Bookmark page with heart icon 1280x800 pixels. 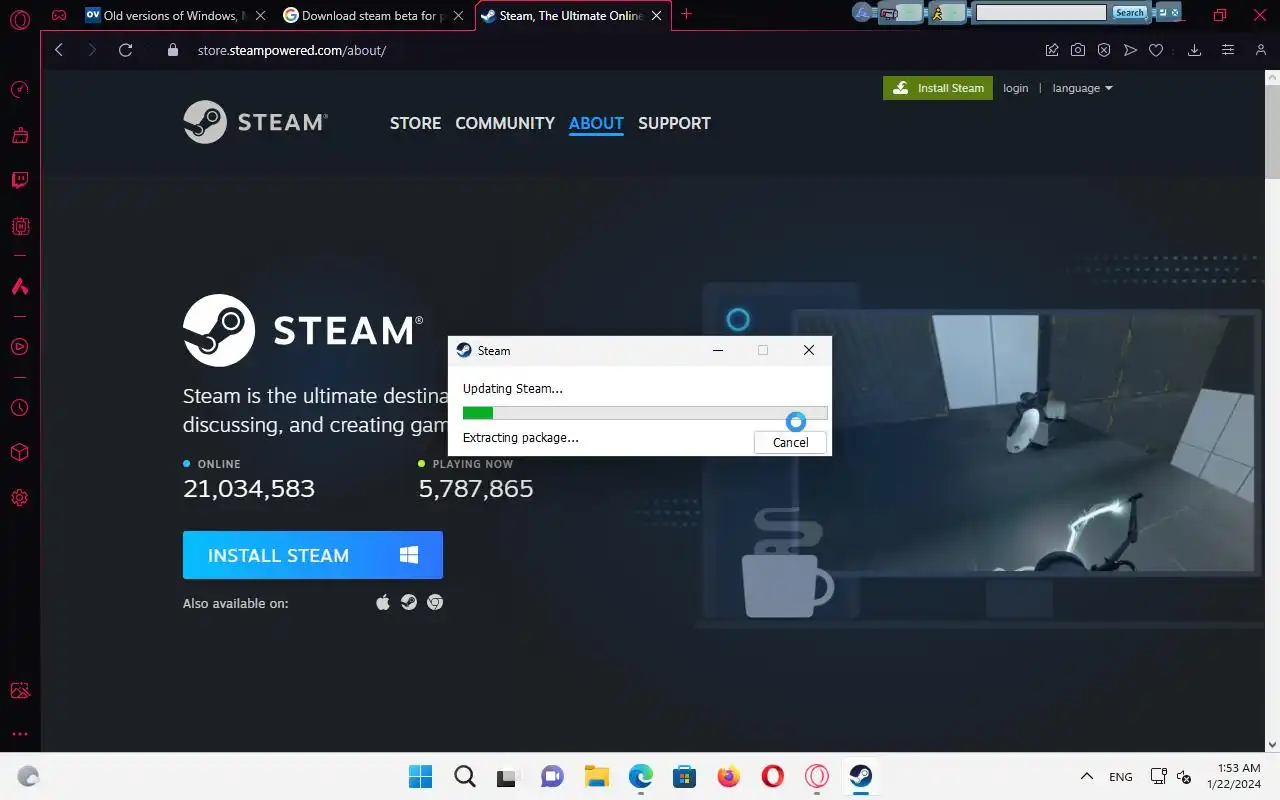coord(1156,50)
